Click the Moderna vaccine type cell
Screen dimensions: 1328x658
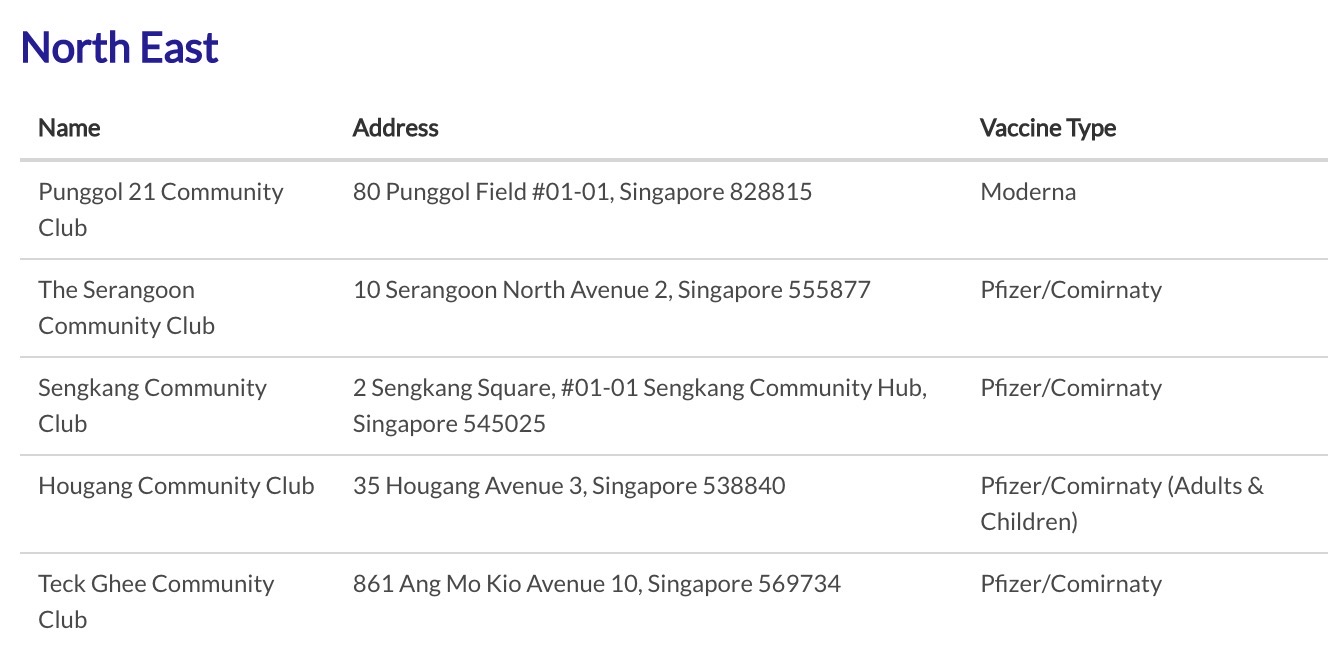coord(1028,192)
